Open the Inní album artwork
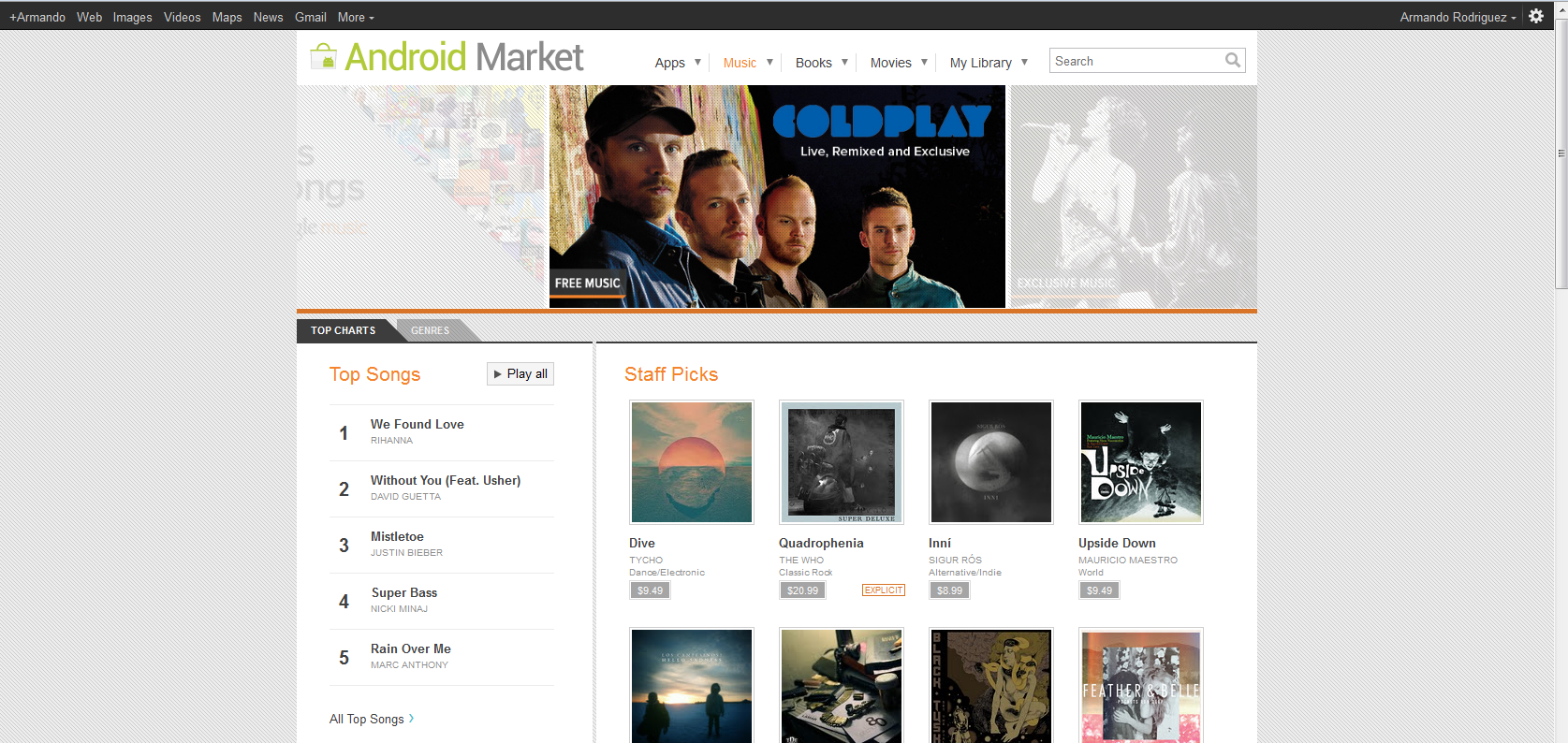This screenshot has width=1568, height=743. (x=991, y=462)
